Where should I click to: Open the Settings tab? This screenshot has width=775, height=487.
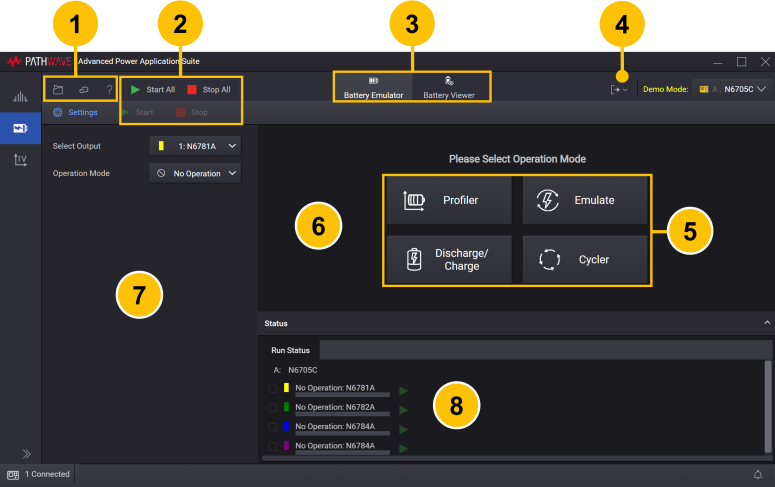pos(76,112)
